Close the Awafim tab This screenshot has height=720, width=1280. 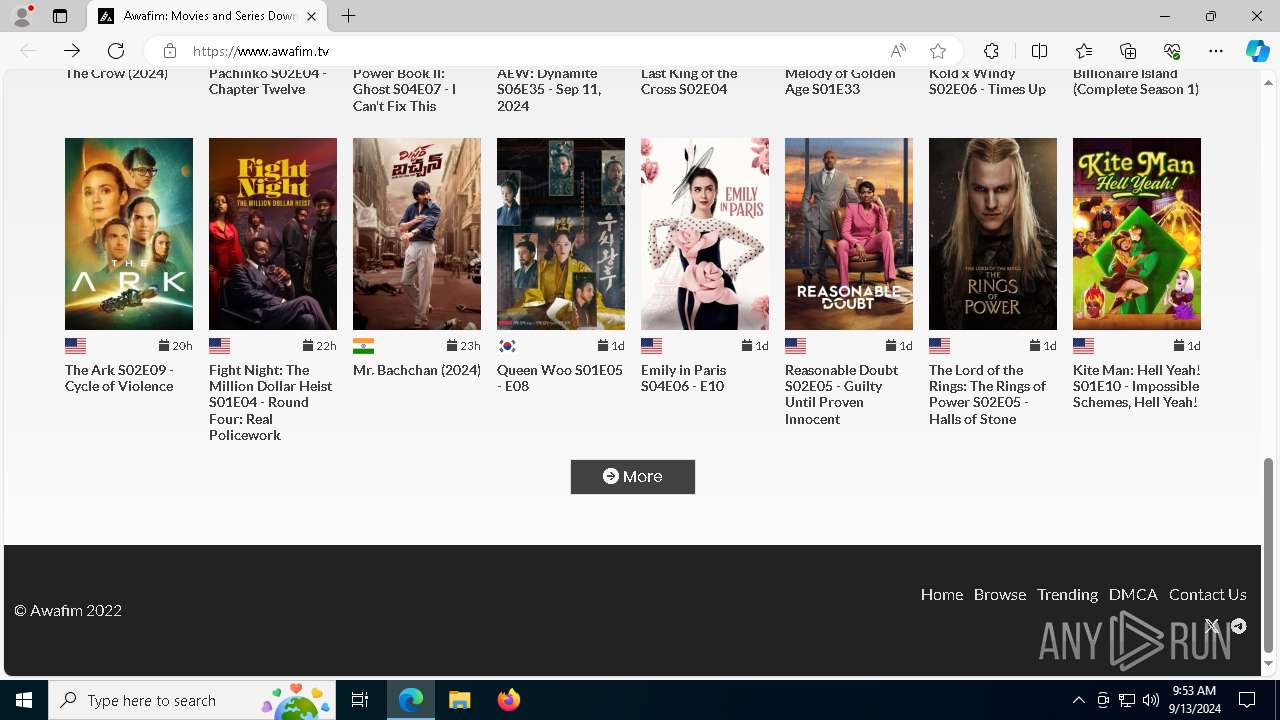pos(311,16)
